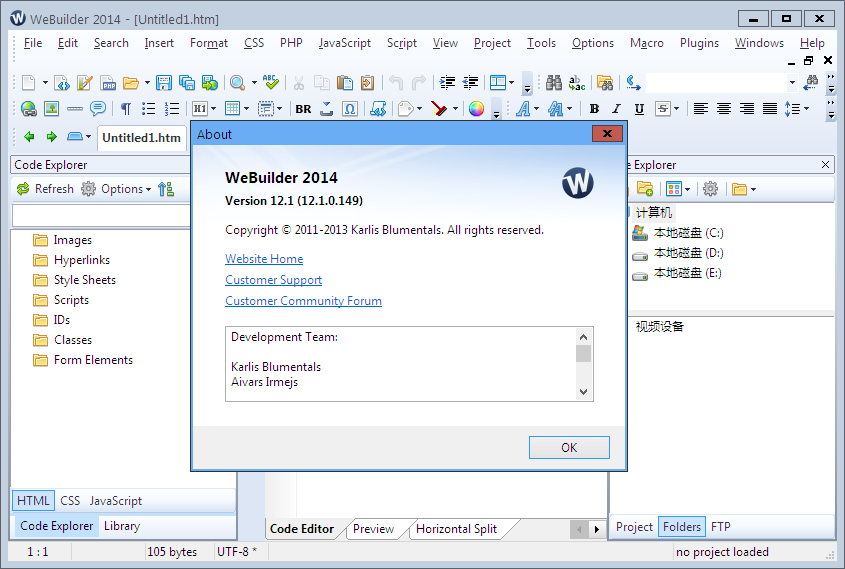Insert horizontal rule icon
The height and width of the screenshot is (569, 845).
click(74, 109)
